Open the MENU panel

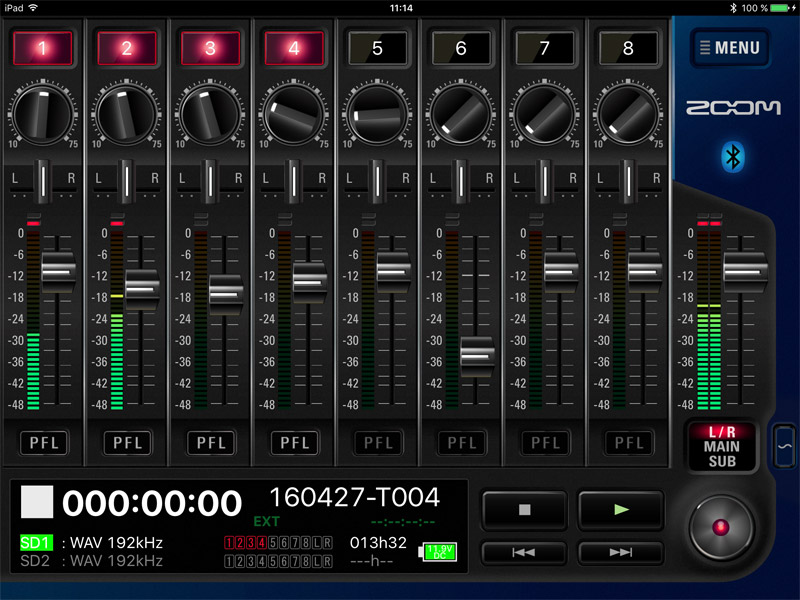click(729, 47)
